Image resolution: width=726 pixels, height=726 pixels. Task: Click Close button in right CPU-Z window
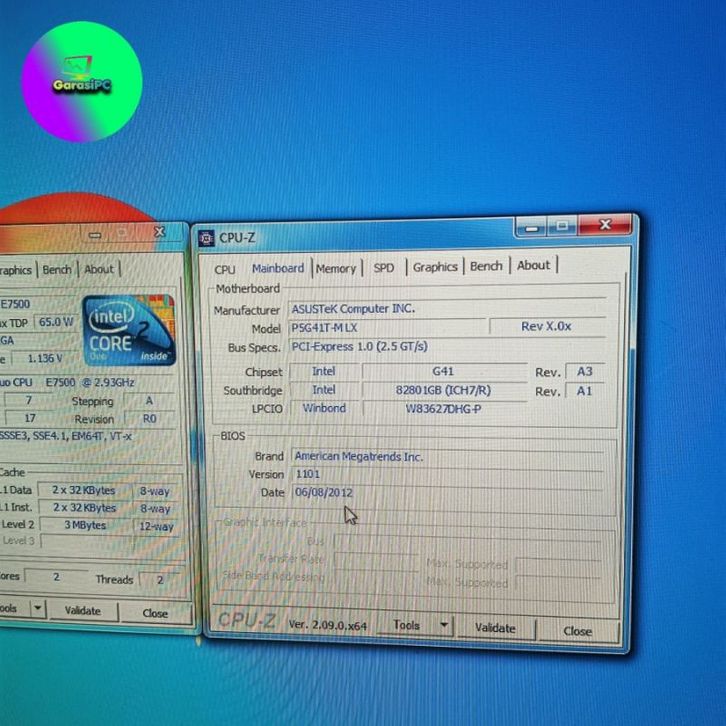pos(577,631)
